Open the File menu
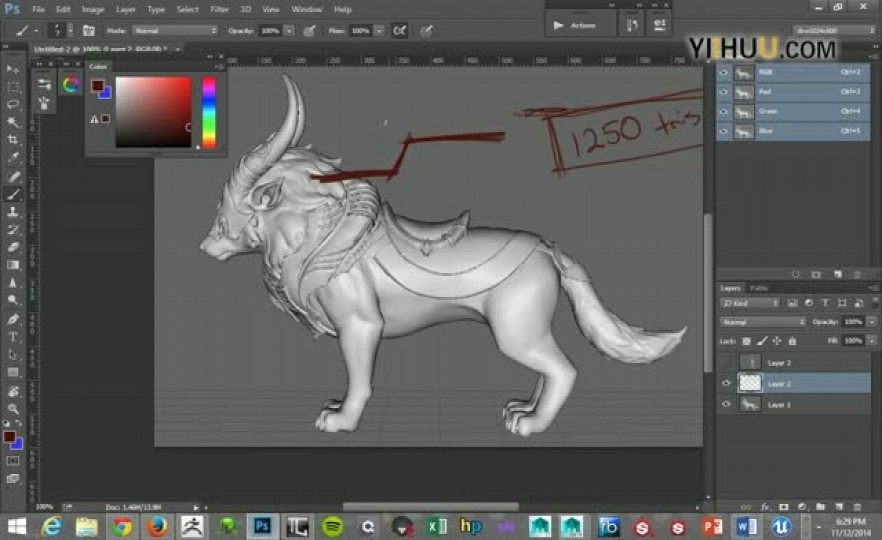This screenshot has height=540, width=882. pos(38,9)
